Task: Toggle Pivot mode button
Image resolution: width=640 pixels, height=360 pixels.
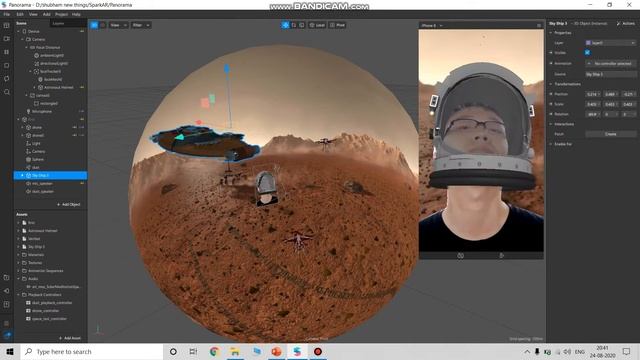Action: pos(338,25)
